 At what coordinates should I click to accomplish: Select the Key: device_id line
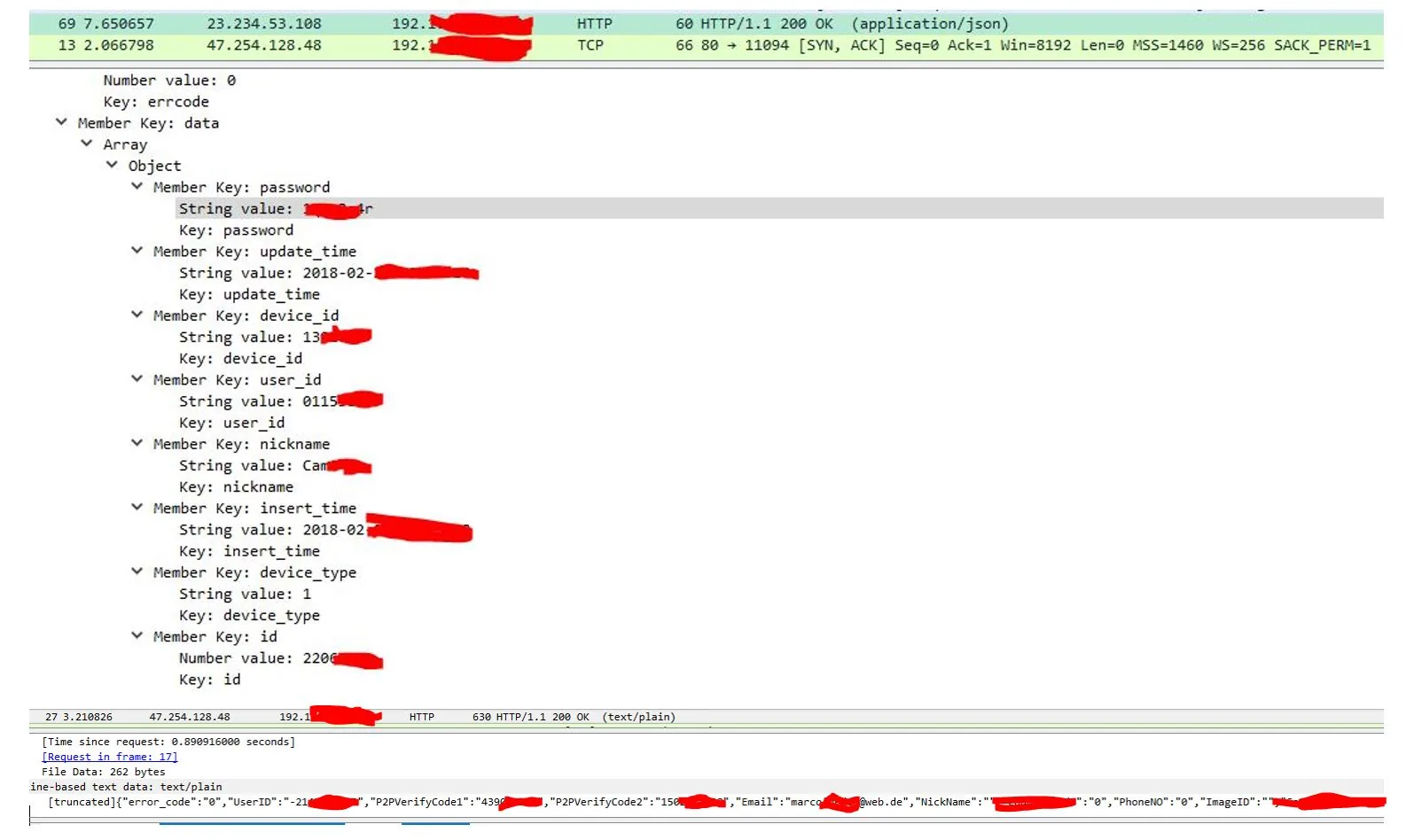tap(240, 359)
